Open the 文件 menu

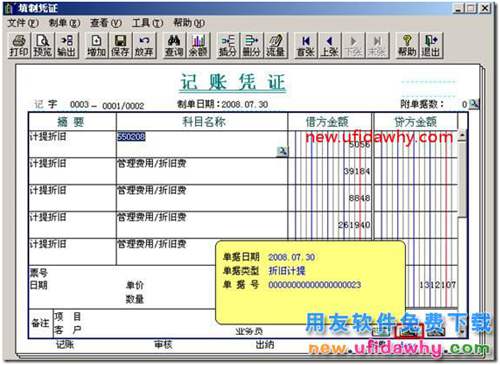pyautogui.click(x=23, y=23)
